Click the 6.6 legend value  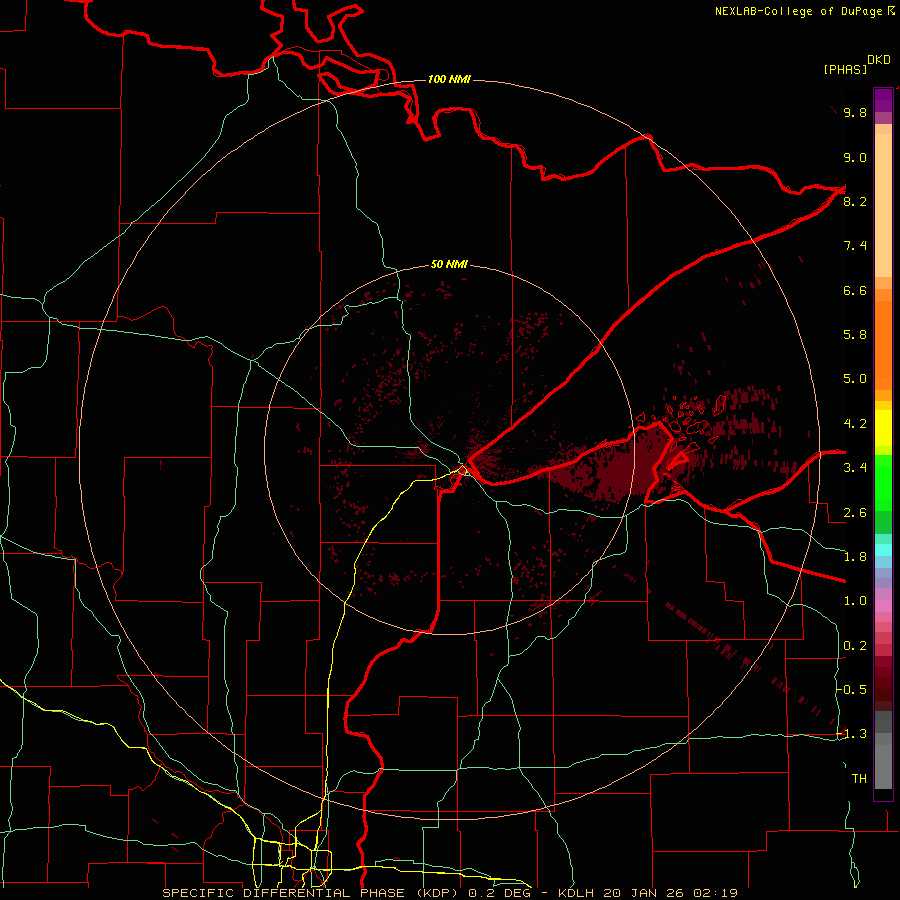tap(855, 290)
